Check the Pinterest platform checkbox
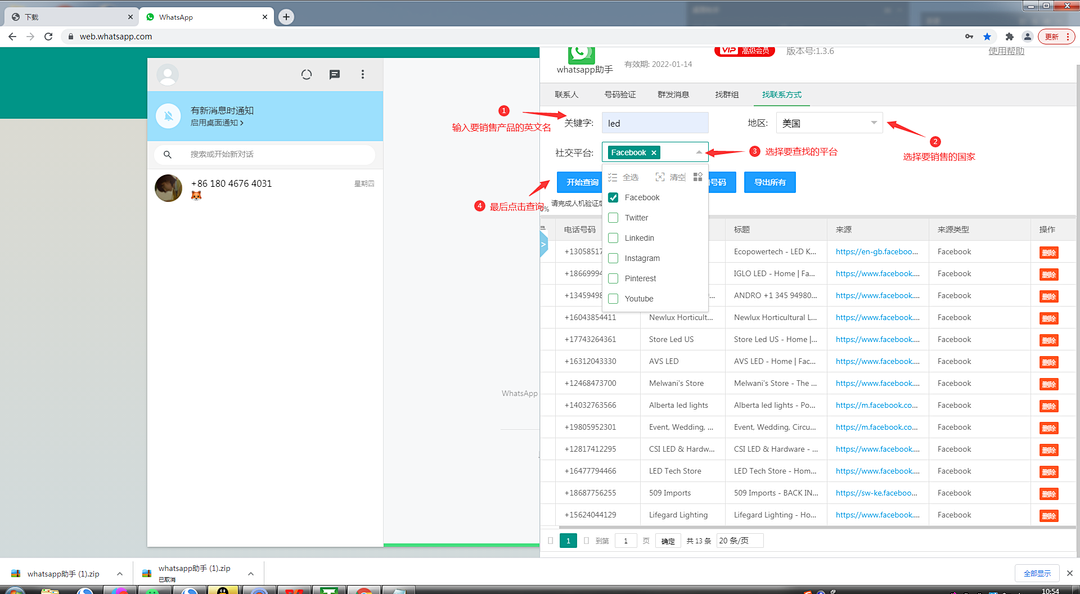 pos(613,278)
